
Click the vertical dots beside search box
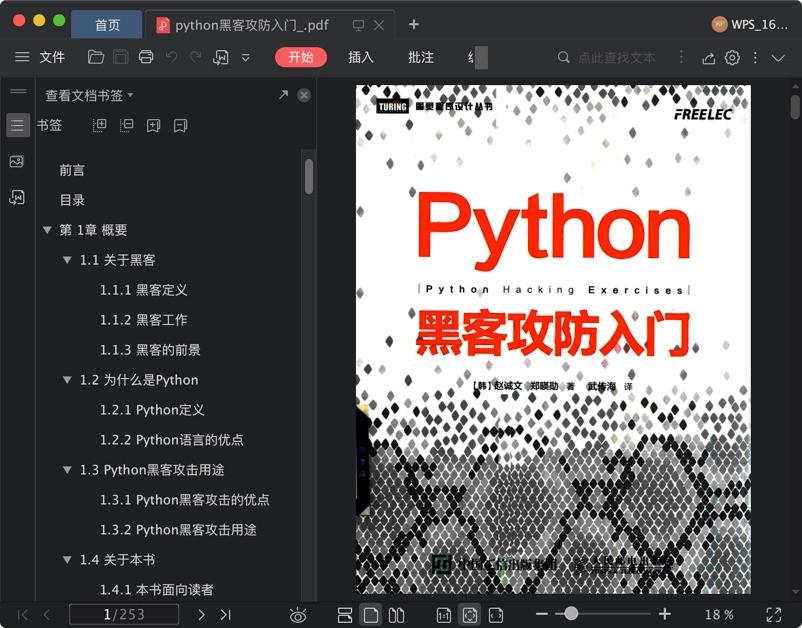pos(681,57)
